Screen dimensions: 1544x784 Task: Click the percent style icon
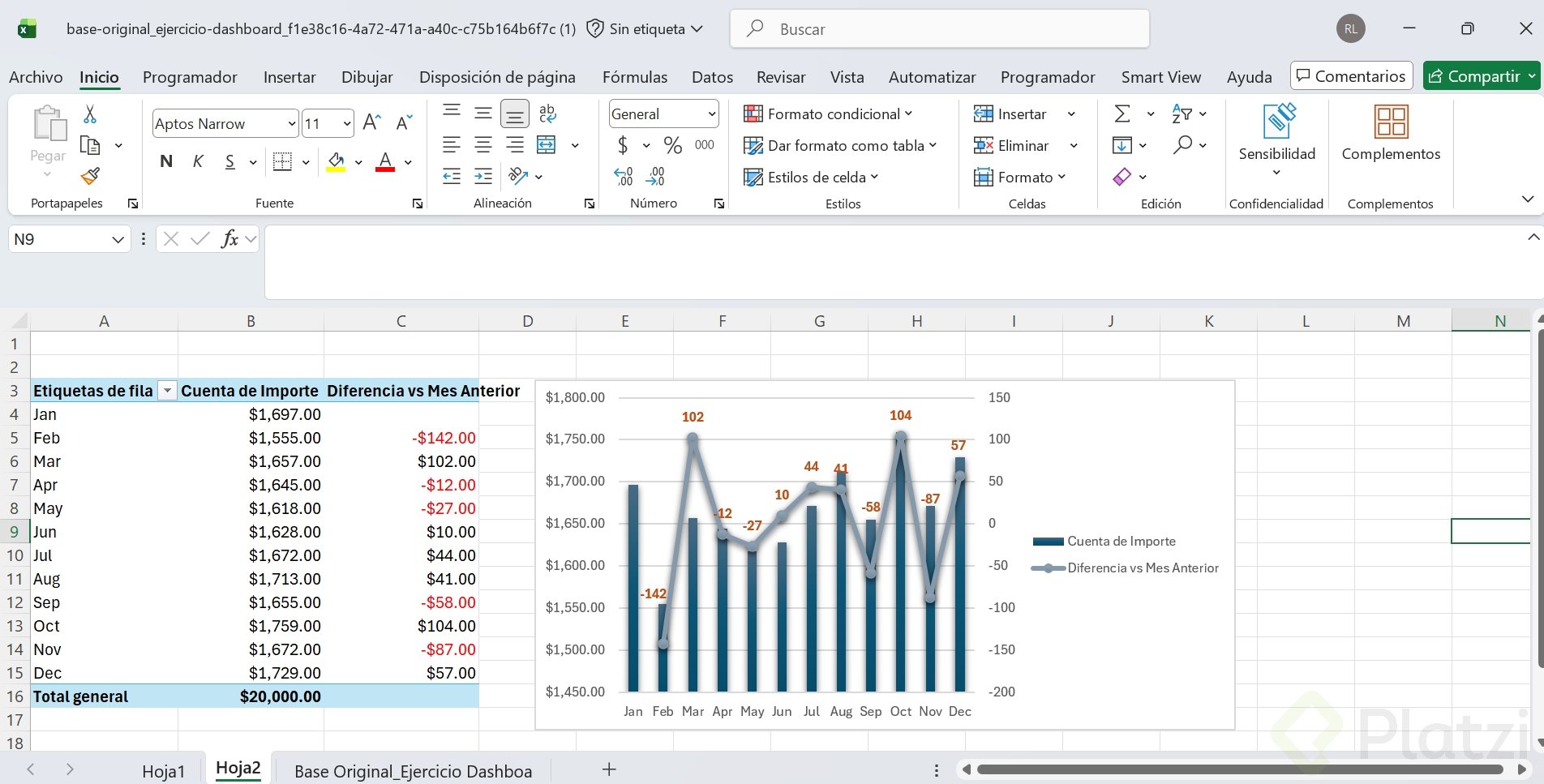coord(672,146)
